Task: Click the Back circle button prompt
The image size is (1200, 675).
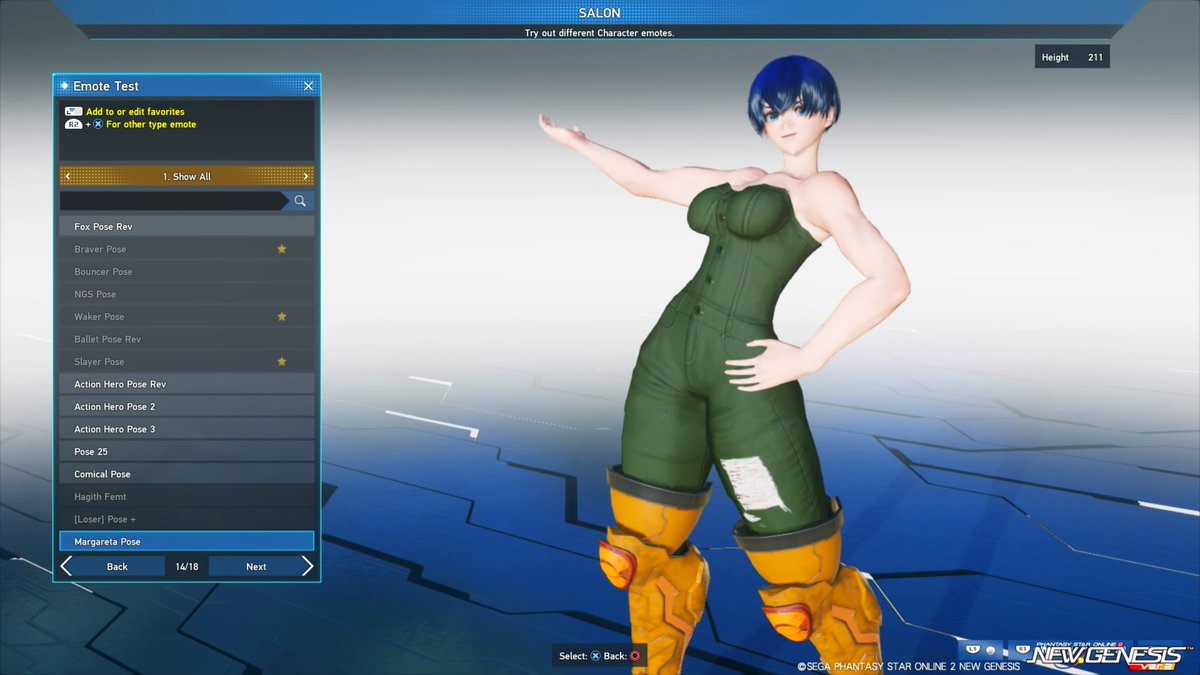Action: (635, 656)
